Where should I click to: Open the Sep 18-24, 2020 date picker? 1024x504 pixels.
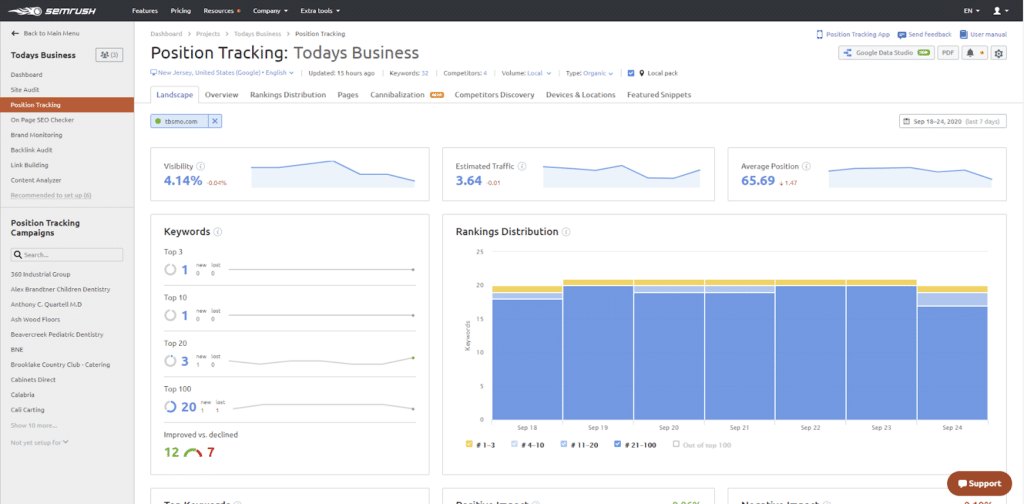953,121
